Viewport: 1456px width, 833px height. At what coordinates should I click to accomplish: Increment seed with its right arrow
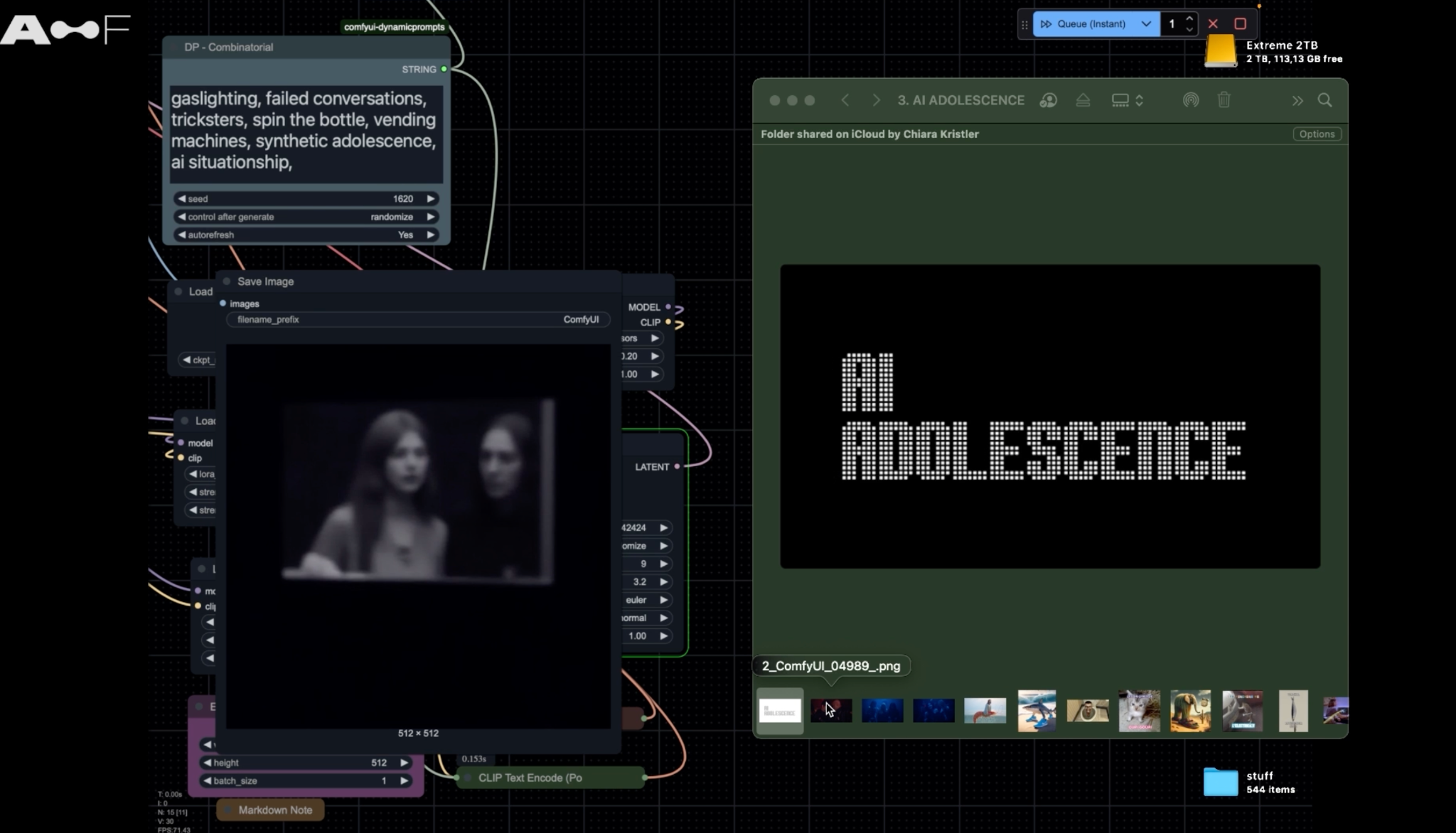click(x=430, y=199)
